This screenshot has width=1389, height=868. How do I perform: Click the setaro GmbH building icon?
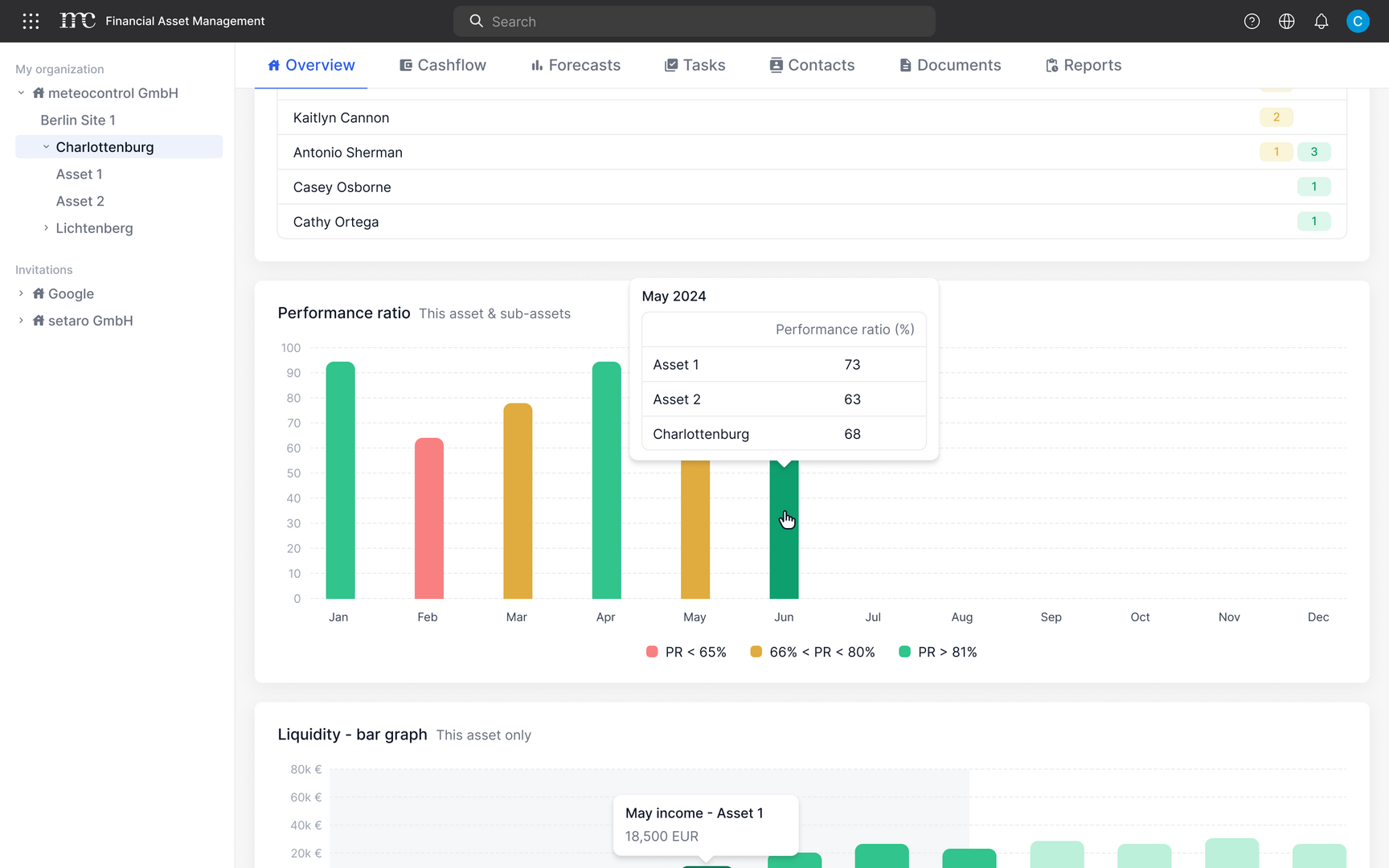pyautogui.click(x=38, y=321)
